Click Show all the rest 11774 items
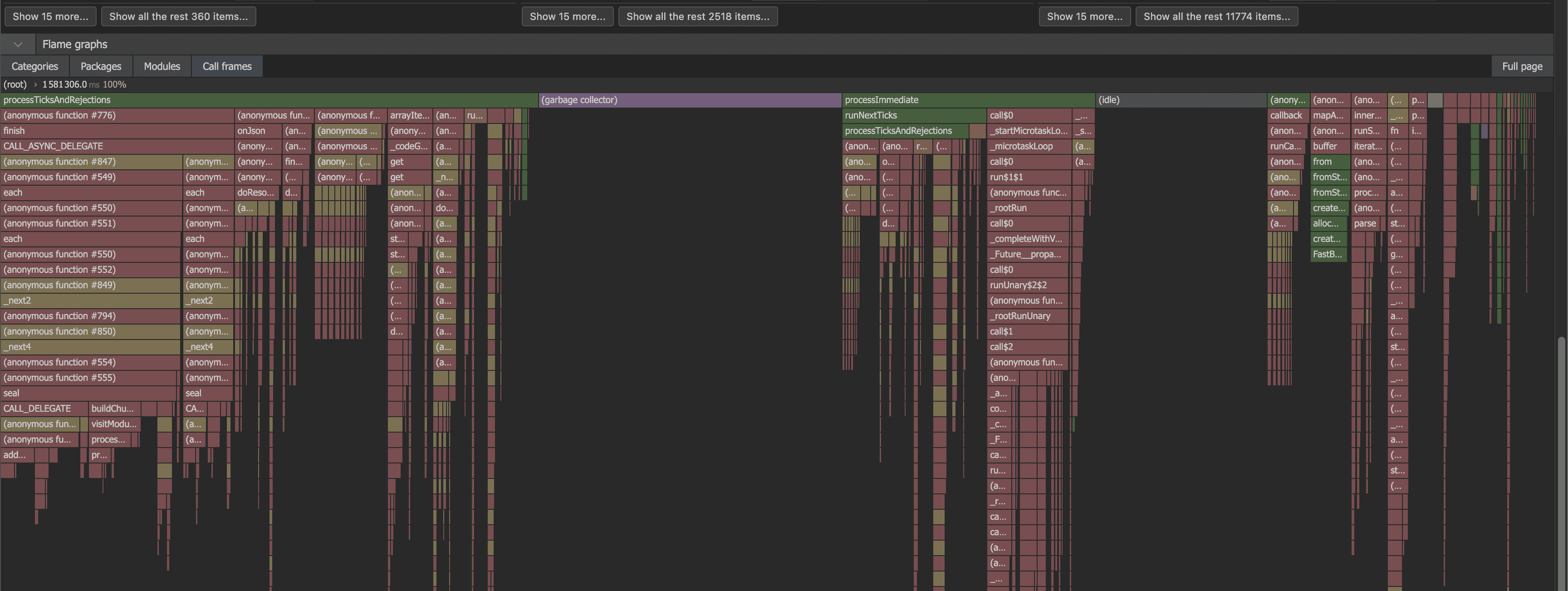This screenshot has height=591, width=1568. click(1217, 16)
